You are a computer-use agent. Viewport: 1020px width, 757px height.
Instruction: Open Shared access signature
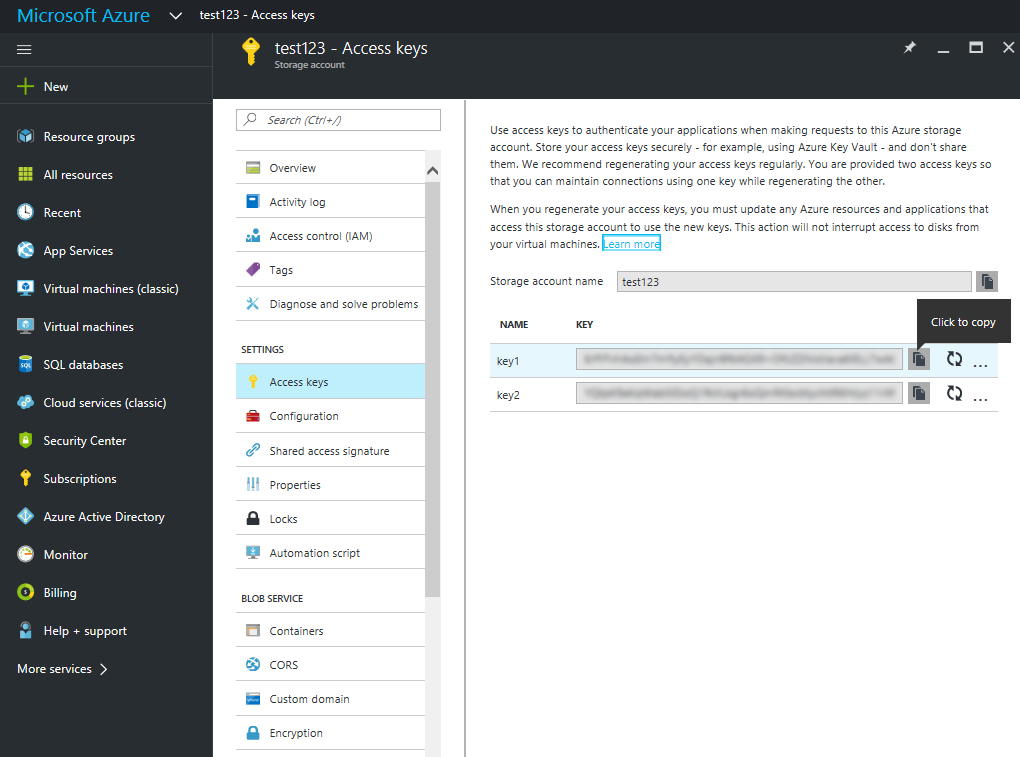330,451
